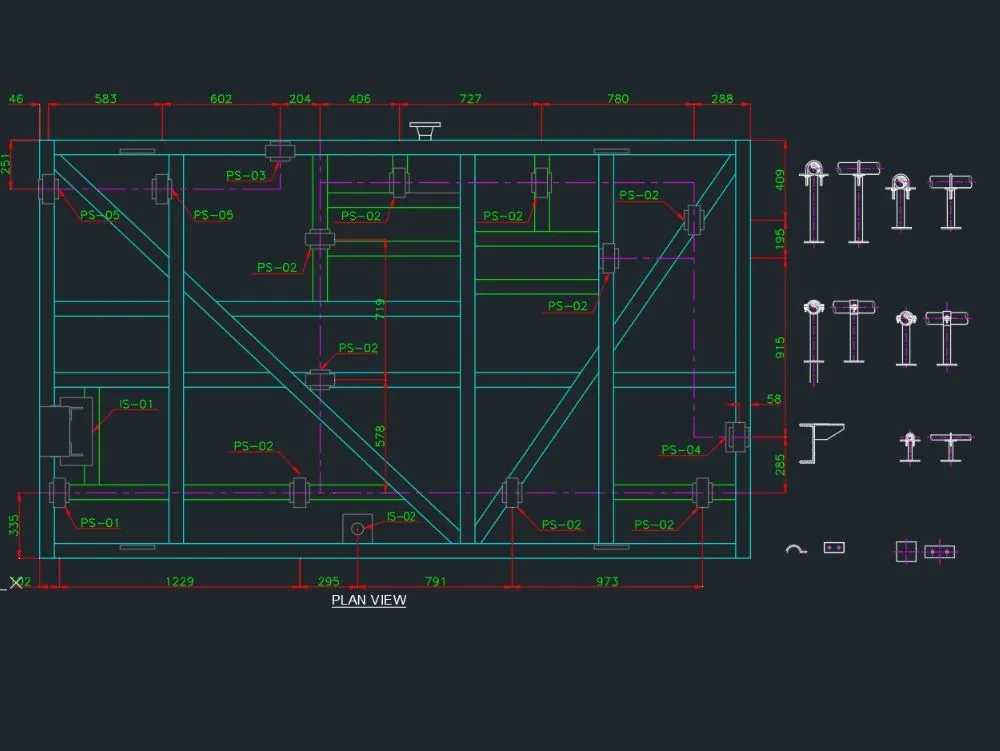Select the 295 dimension value
Viewport: 1000px width, 751px height.
coord(328,581)
